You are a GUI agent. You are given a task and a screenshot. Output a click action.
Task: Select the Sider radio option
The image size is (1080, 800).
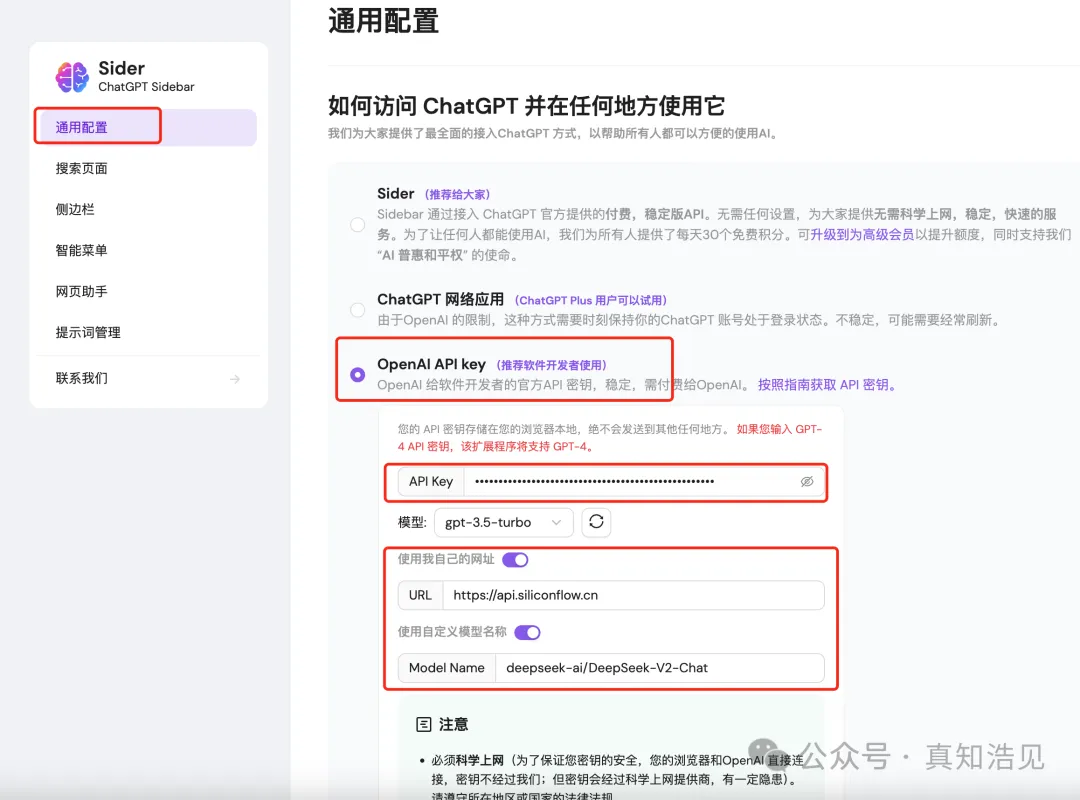[357, 225]
